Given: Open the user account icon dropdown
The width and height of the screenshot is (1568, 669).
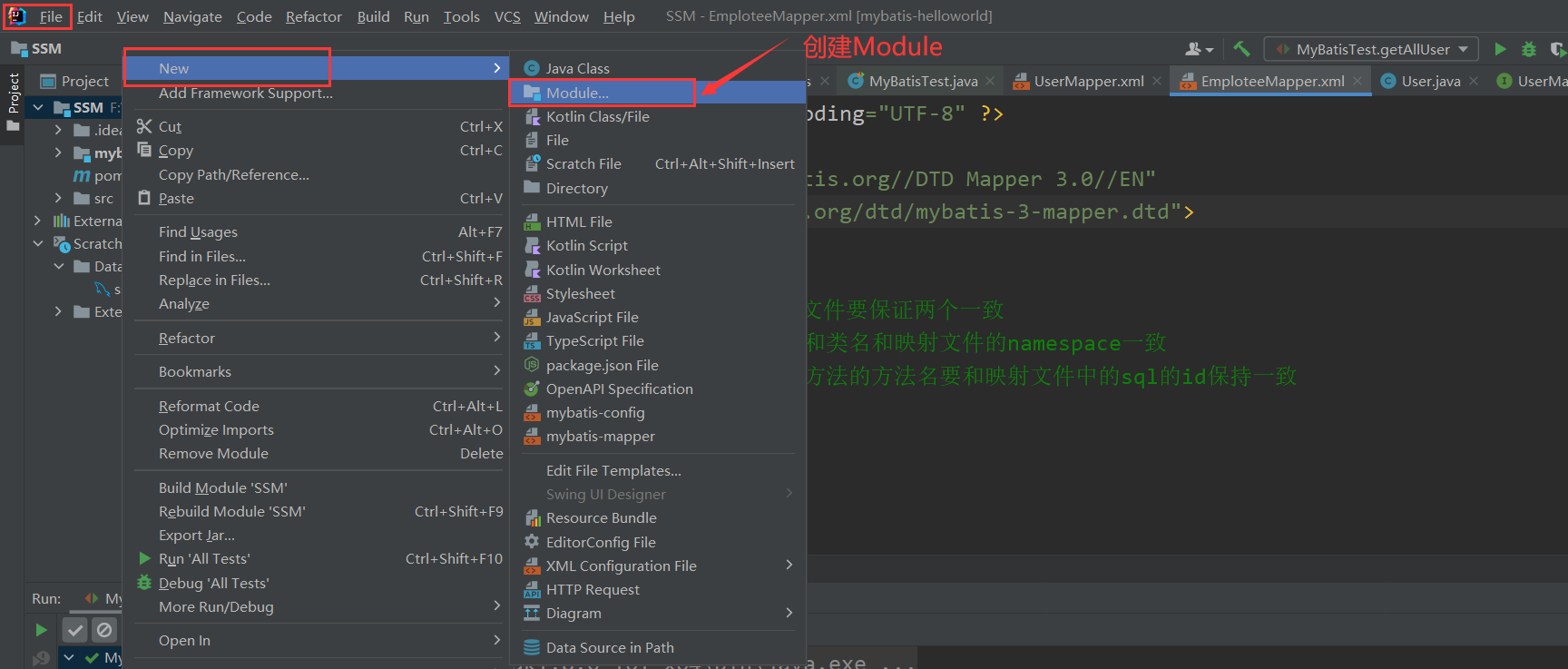Looking at the screenshot, I should click(x=1199, y=49).
